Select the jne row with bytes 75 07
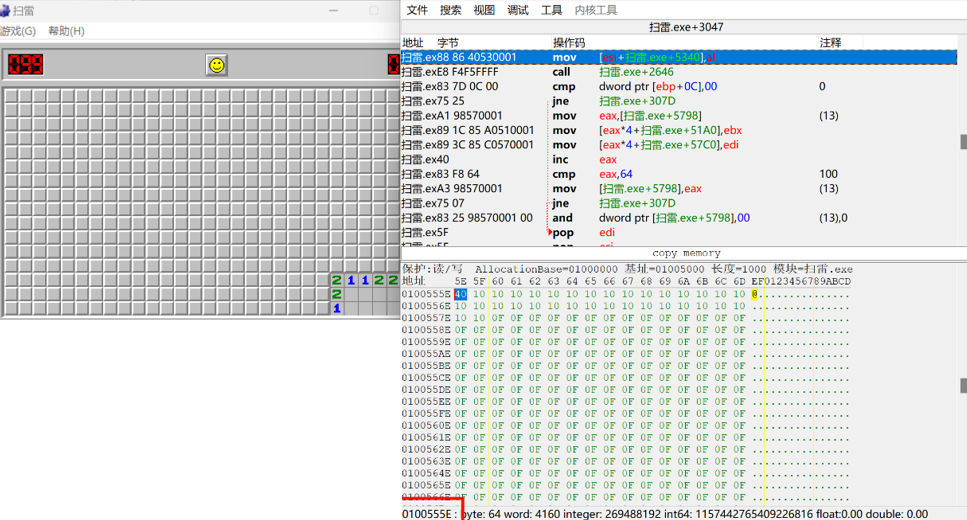Screen dimensions: 967x520 (678, 203)
